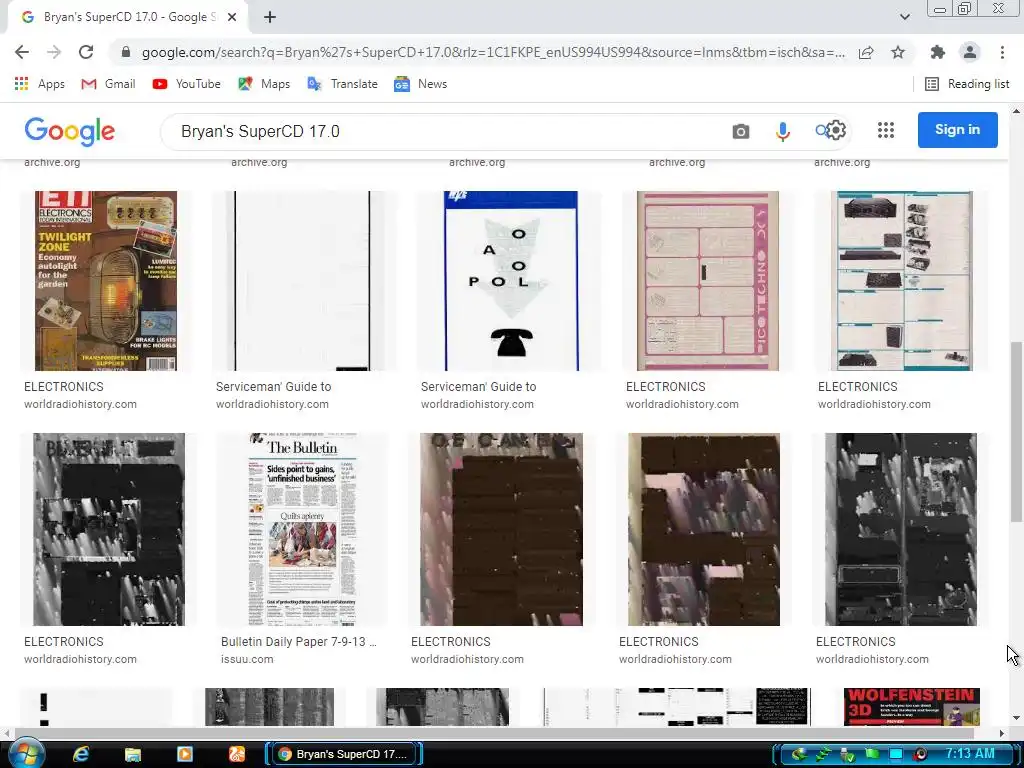Viewport: 1024px width, 768px height.
Task: Click the Sign in button
Action: pyautogui.click(x=957, y=129)
